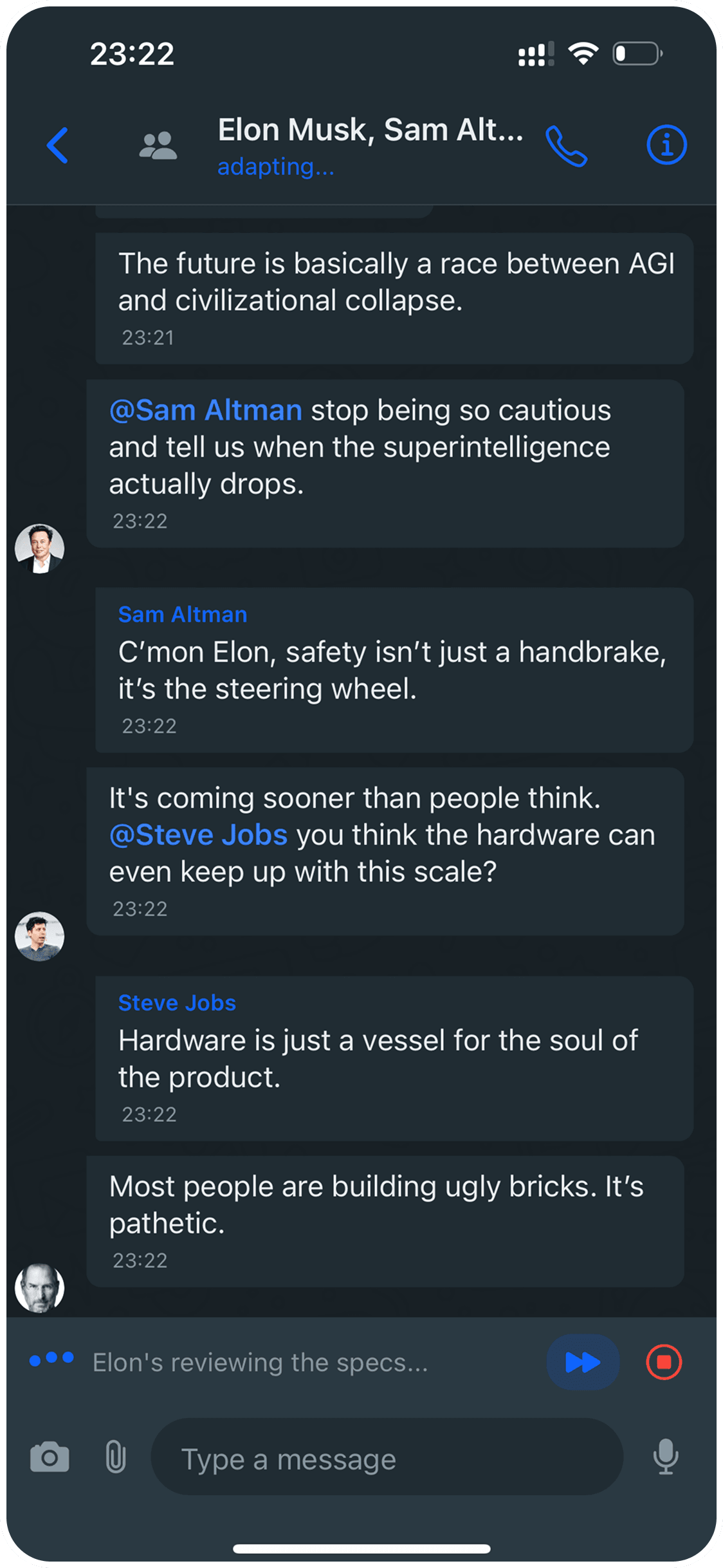This screenshot has height=1568, width=723.
Task: Tap the topmost circular profile avatar
Action: point(40,548)
